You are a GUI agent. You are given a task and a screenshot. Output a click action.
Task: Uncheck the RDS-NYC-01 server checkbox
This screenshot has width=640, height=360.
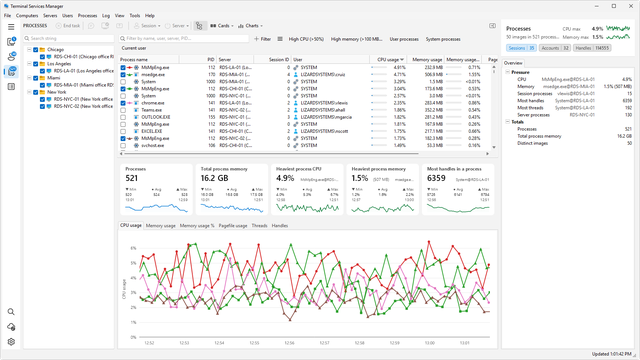[x=42, y=99]
